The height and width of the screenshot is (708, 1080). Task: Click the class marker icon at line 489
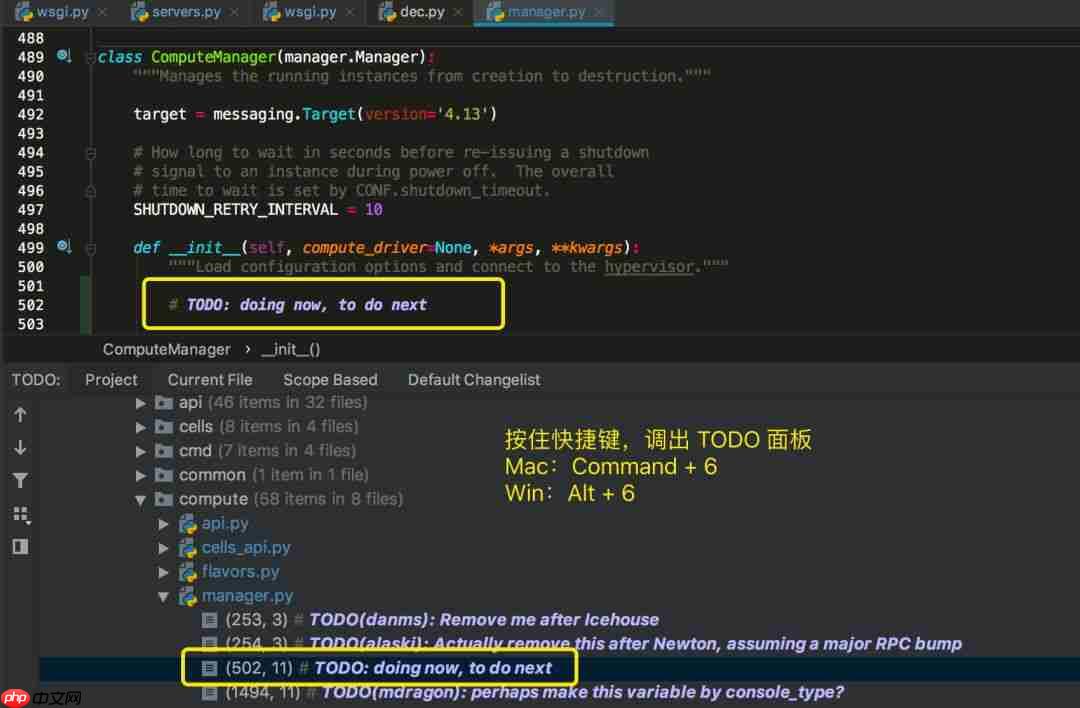[63, 57]
